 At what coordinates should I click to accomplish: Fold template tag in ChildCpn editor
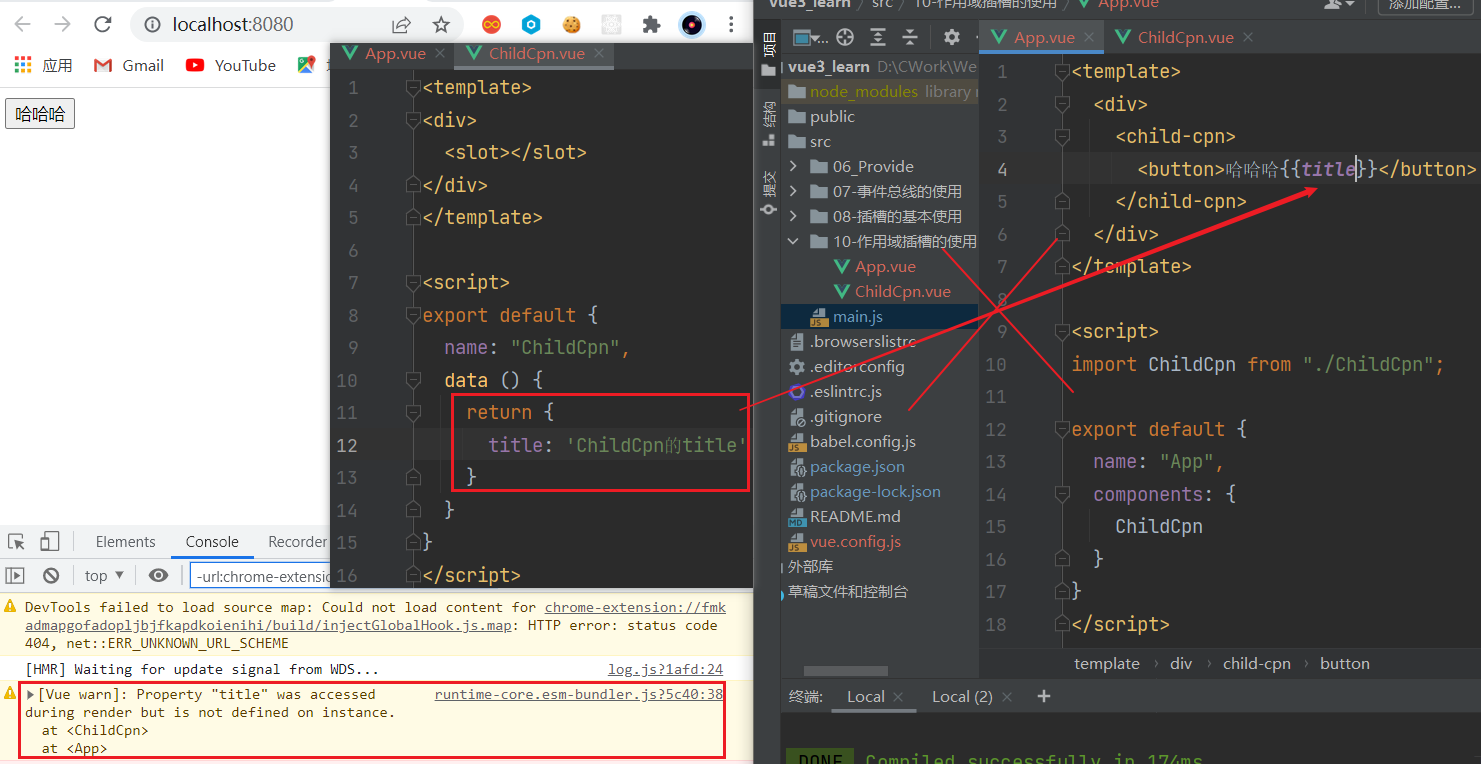coord(413,88)
